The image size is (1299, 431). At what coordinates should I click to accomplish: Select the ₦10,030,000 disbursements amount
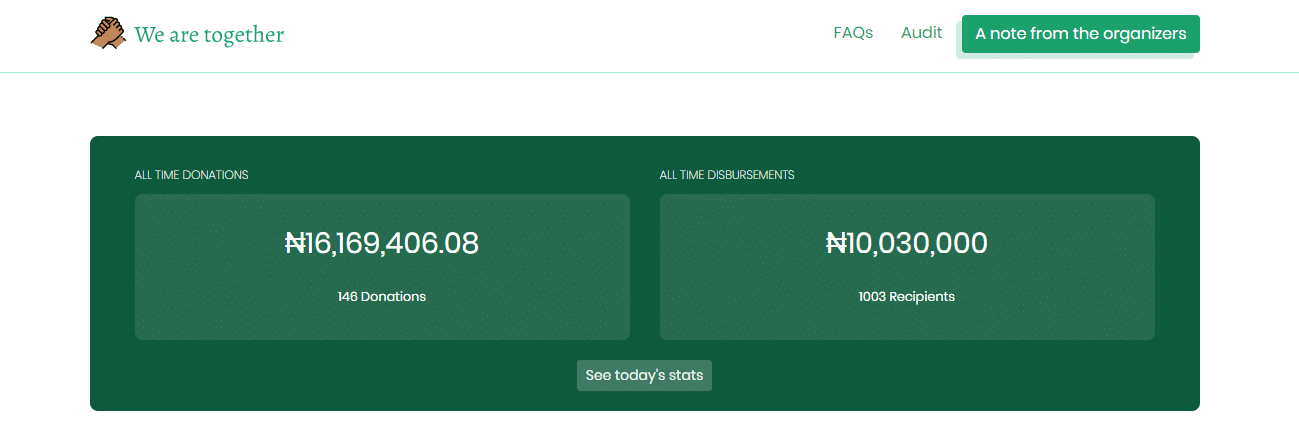coord(907,243)
